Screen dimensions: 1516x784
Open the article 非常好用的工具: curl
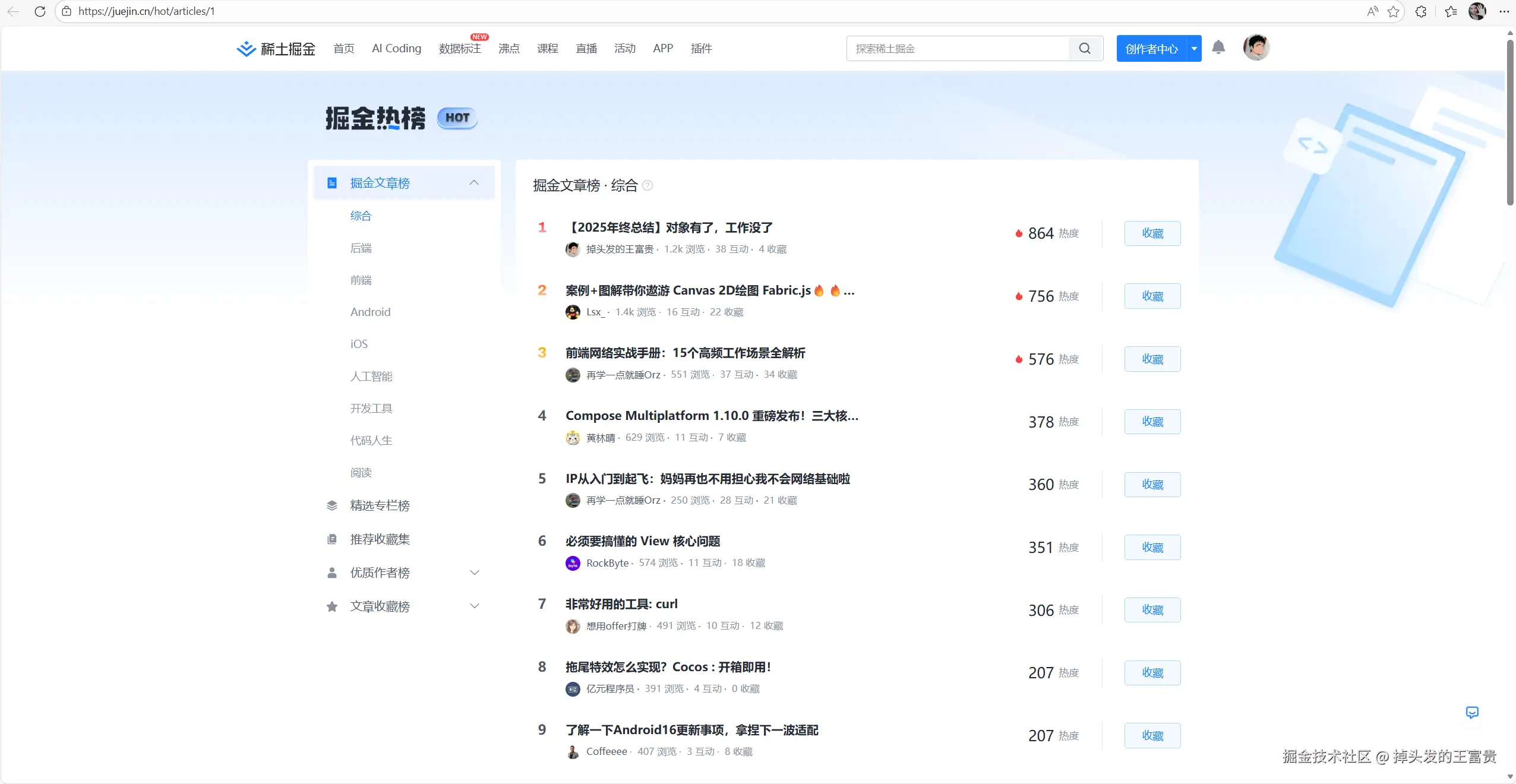click(x=621, y=604)
